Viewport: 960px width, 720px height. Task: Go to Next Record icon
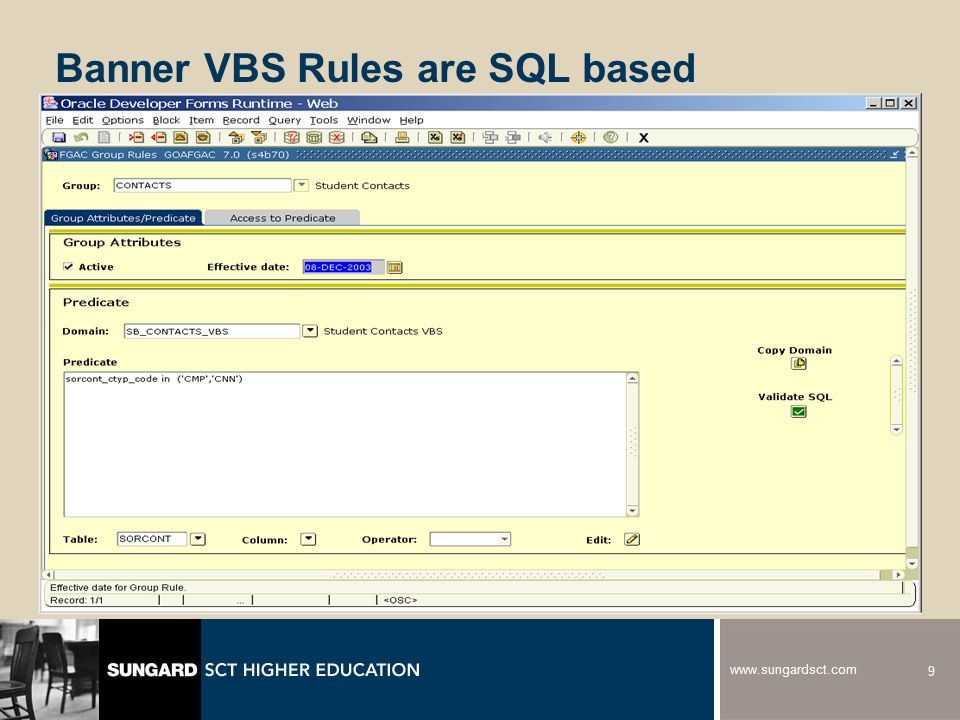[203, 137]
